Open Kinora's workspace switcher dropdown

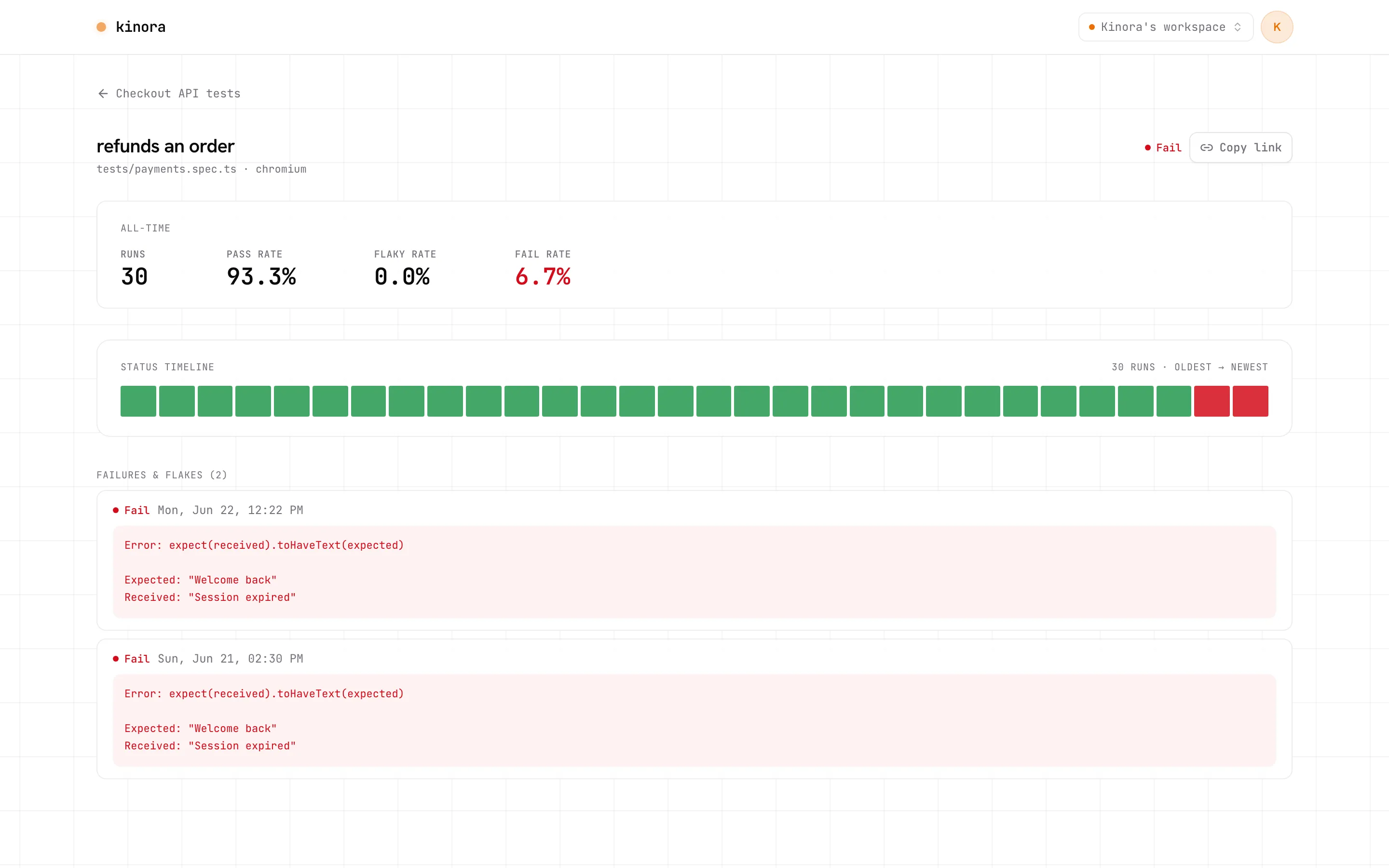click(1165, 27)
